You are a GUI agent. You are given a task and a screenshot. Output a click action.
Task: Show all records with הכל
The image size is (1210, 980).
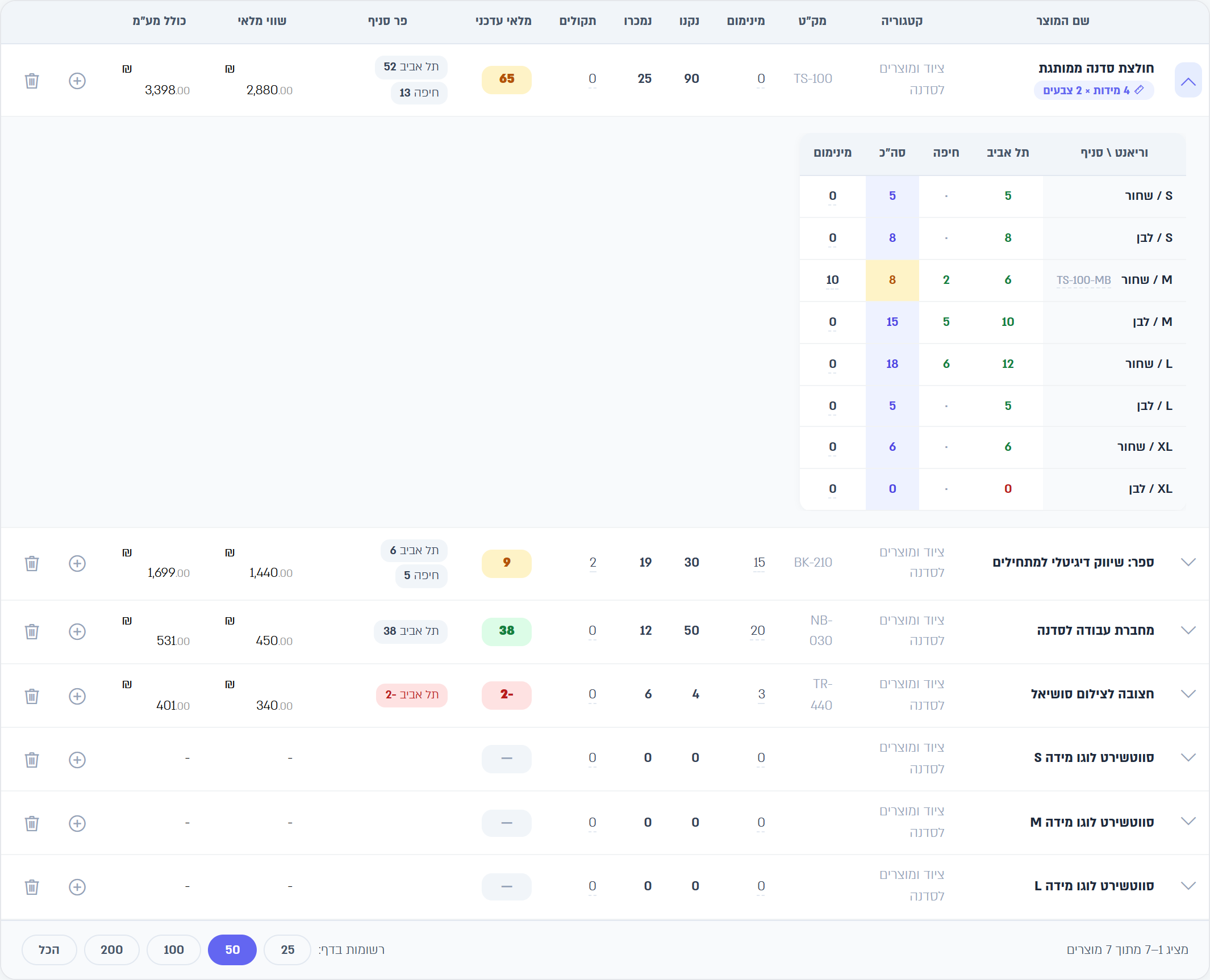click(49, 950)
